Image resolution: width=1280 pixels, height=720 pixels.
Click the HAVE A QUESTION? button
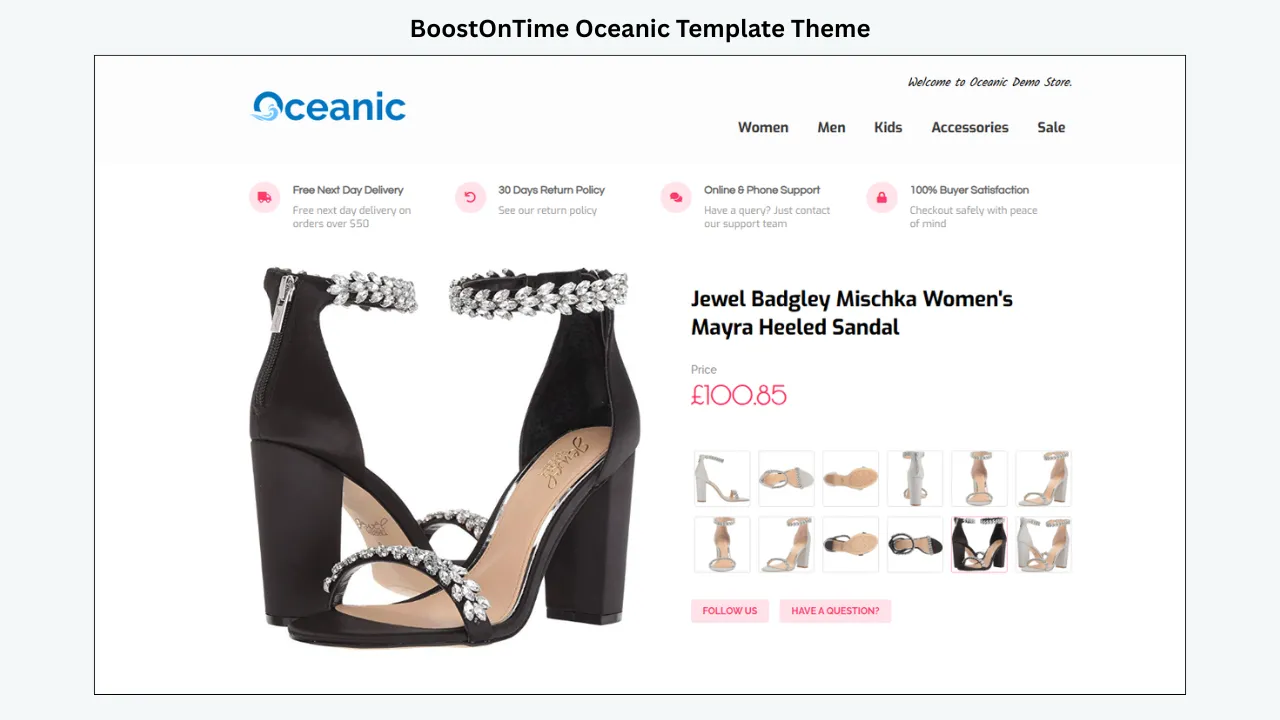(835, 611)
